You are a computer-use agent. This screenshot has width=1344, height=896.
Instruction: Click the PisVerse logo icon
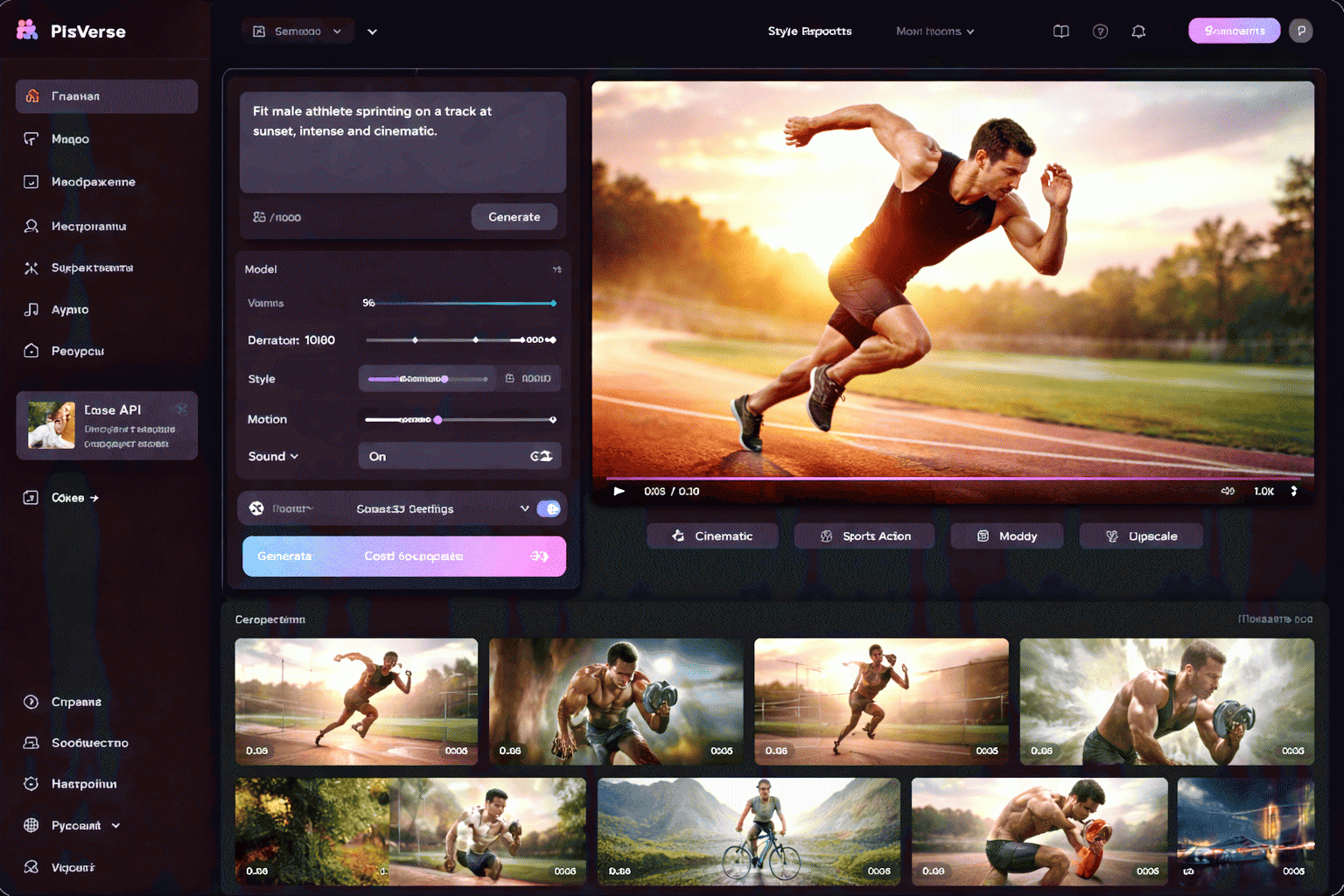pyautogui.click(x=27, y=31)
